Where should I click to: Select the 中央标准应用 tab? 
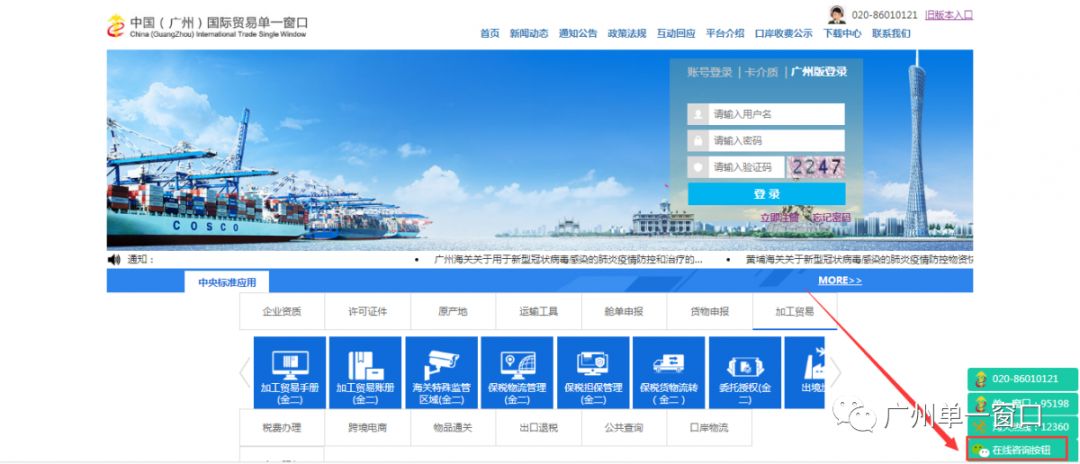227,282
